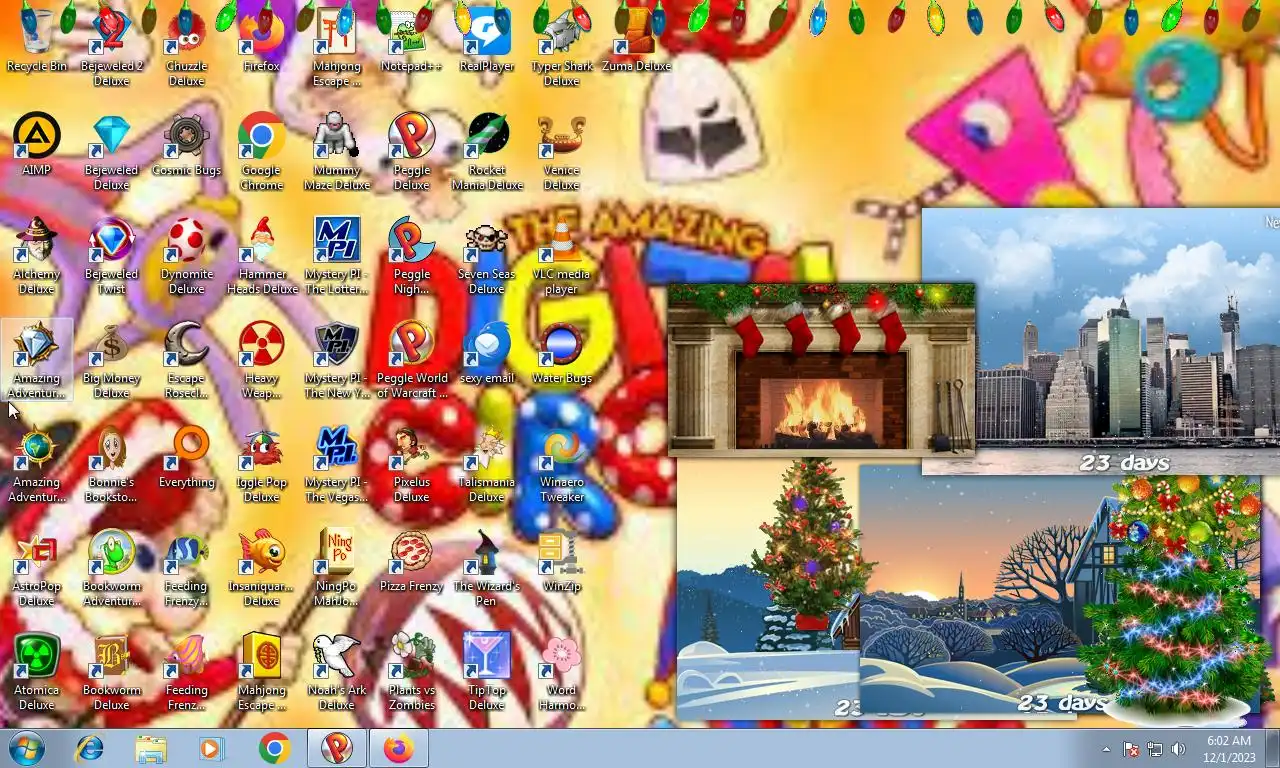
Task: Open the WinZip desktop icon
Action: 561,561
